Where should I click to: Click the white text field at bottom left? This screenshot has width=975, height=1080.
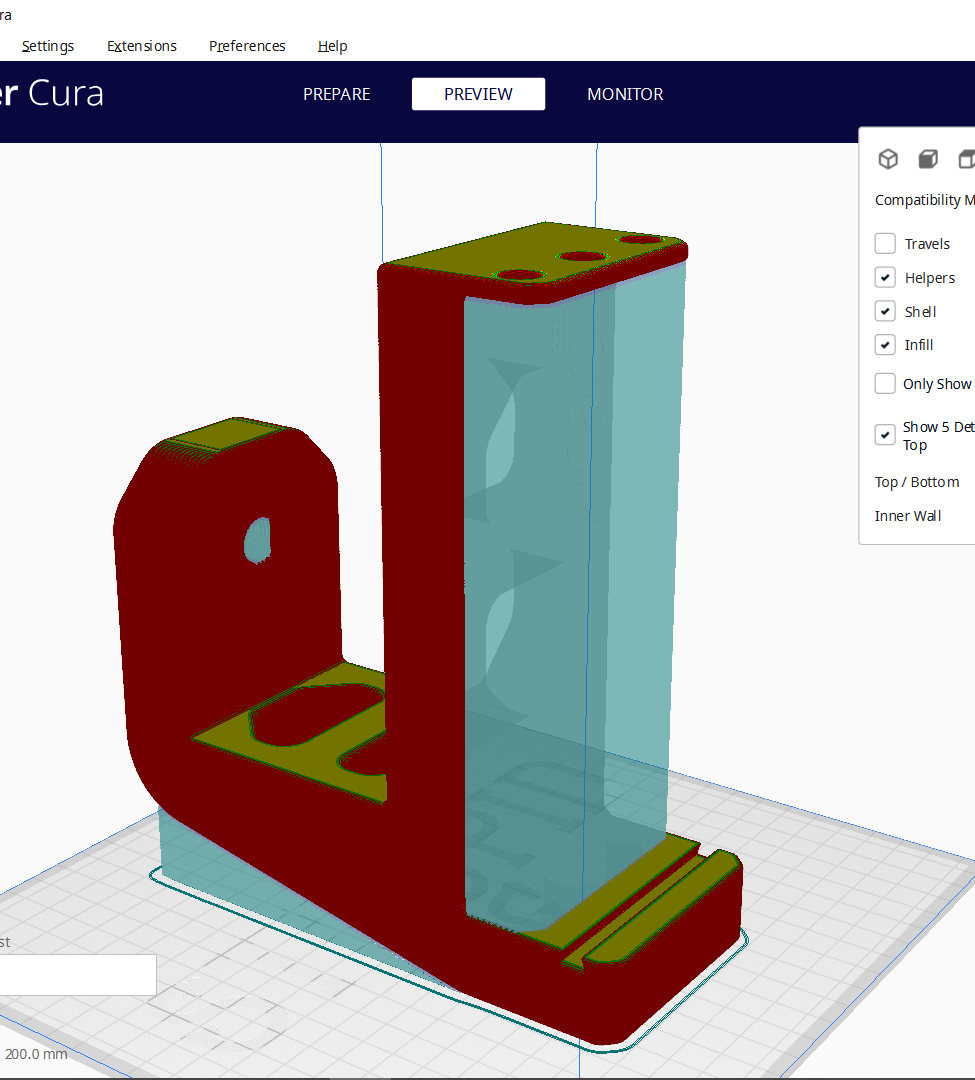78,975
